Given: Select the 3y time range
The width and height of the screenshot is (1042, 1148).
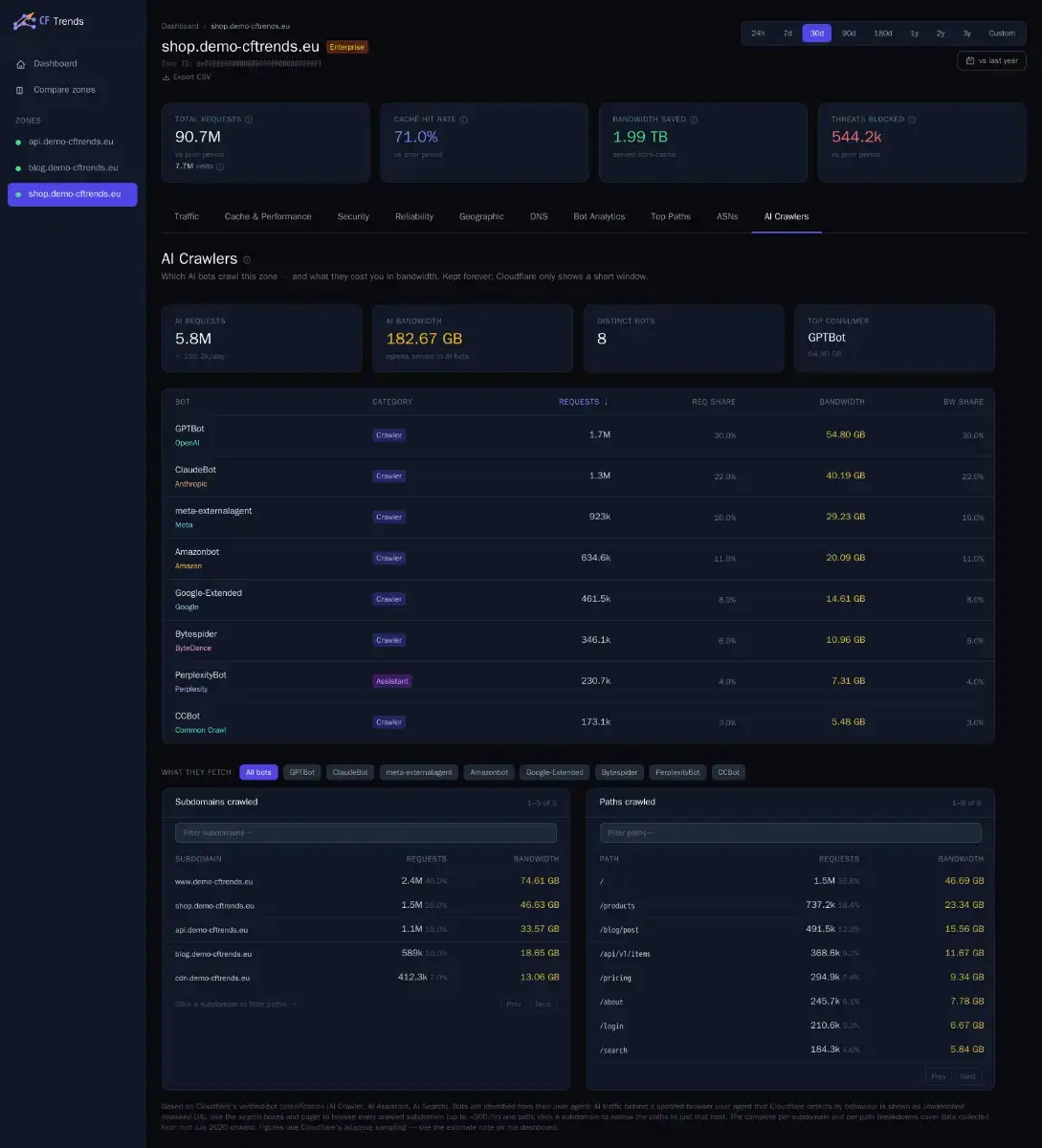Looking at the screenshot, I should (967, 33).
